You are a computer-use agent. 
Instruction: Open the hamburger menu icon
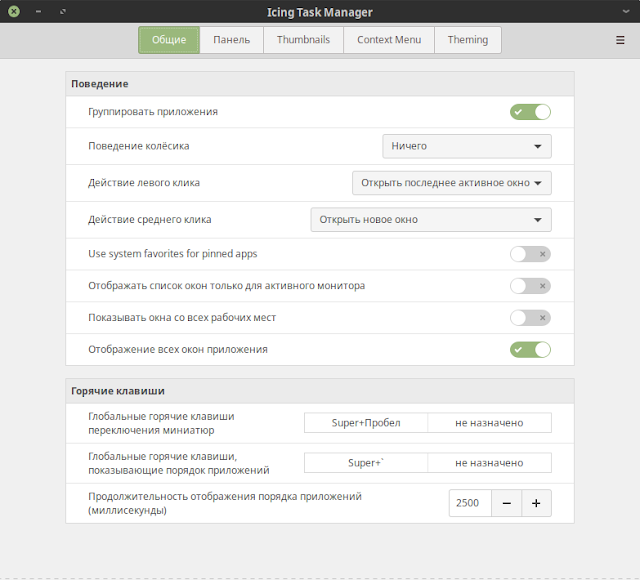620,40
